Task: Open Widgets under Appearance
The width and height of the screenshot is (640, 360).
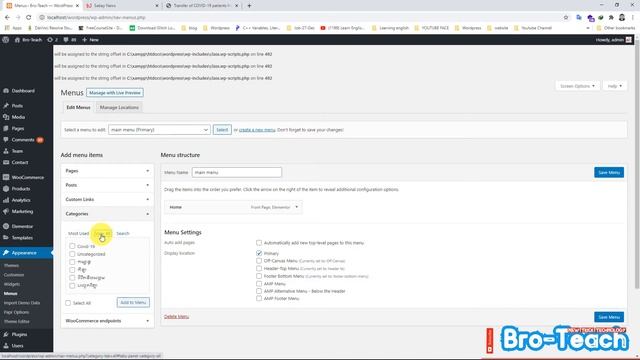Action: [12, 284]
